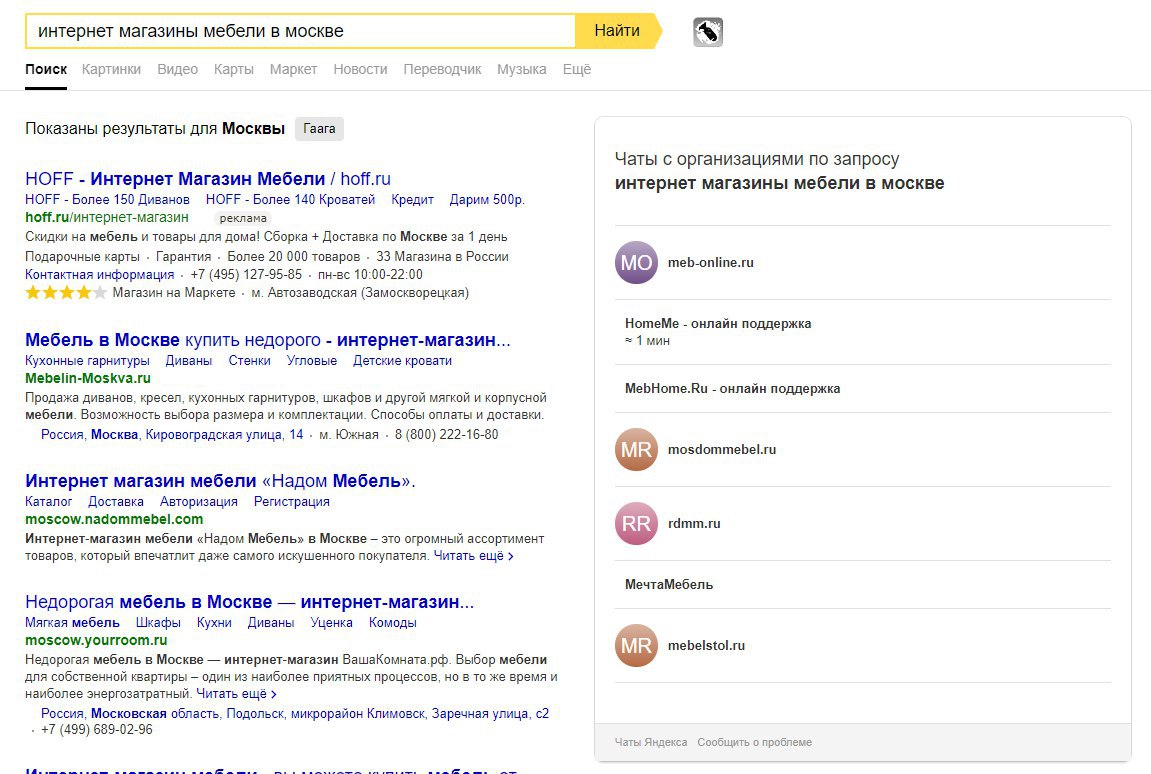Screen dimensions: 1151x774
Task: Open Недорогая мебель в Москве result title
Action: coord(250,602)
